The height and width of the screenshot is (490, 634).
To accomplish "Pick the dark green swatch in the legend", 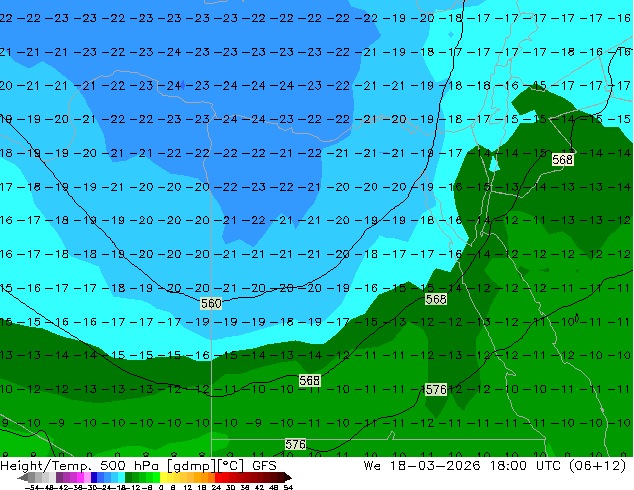I will 129,477.
